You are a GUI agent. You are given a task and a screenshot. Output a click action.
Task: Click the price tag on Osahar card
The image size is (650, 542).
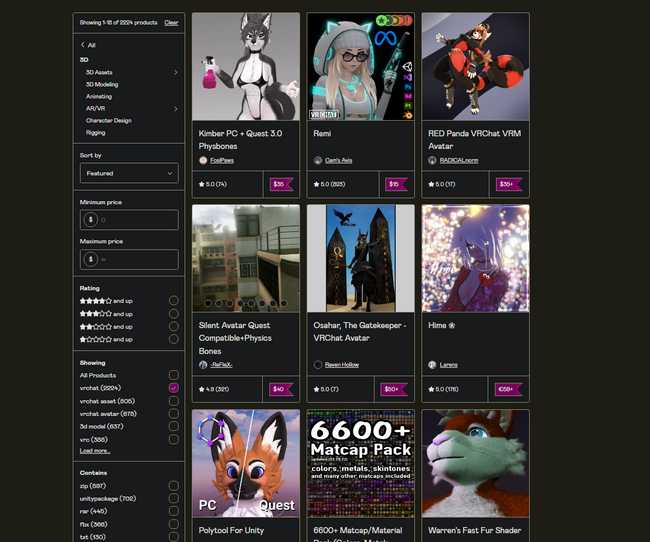pyautogui.click(x=393, y=389)
